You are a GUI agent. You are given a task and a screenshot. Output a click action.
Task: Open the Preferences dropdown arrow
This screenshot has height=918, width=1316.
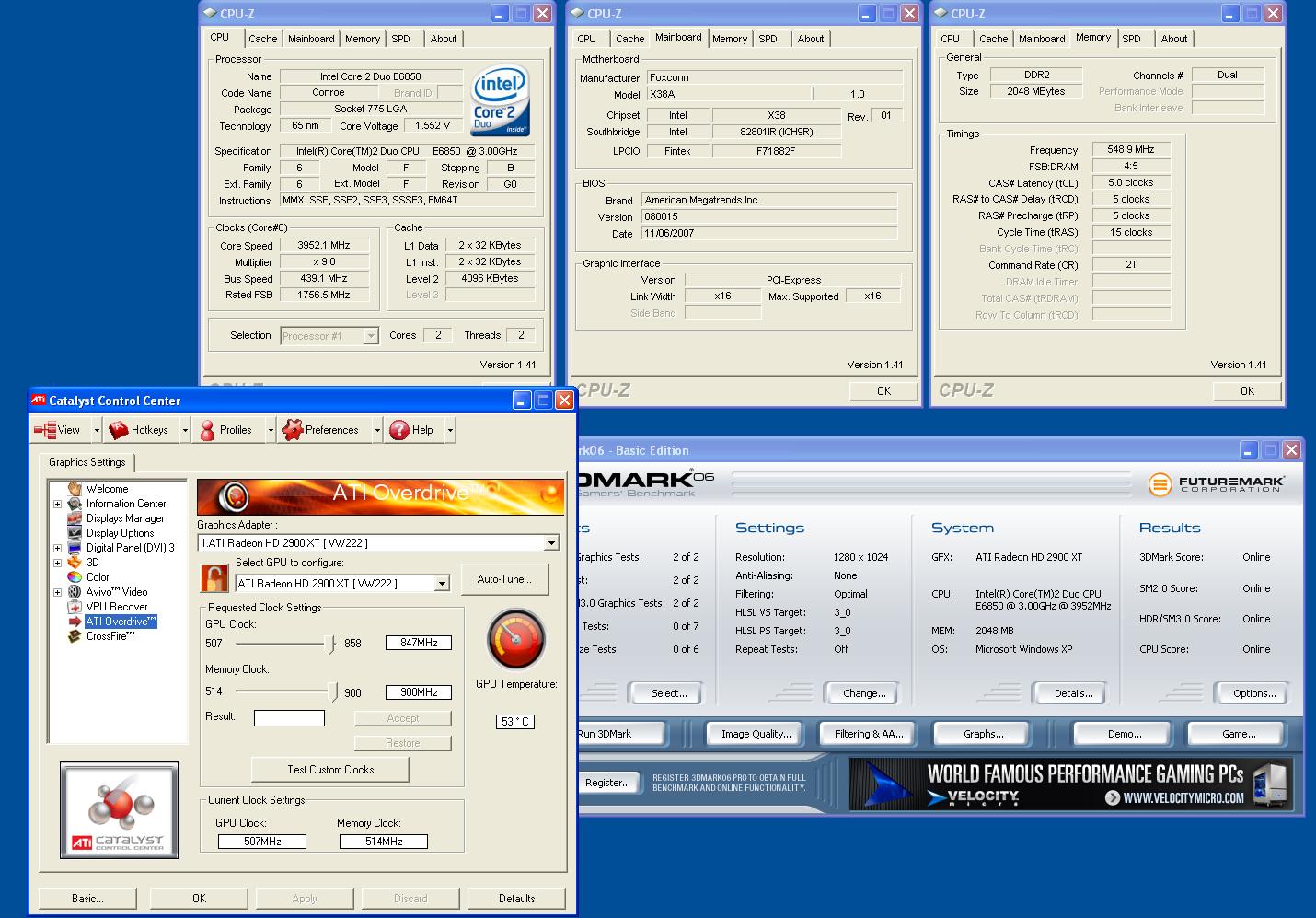(377, 430)
